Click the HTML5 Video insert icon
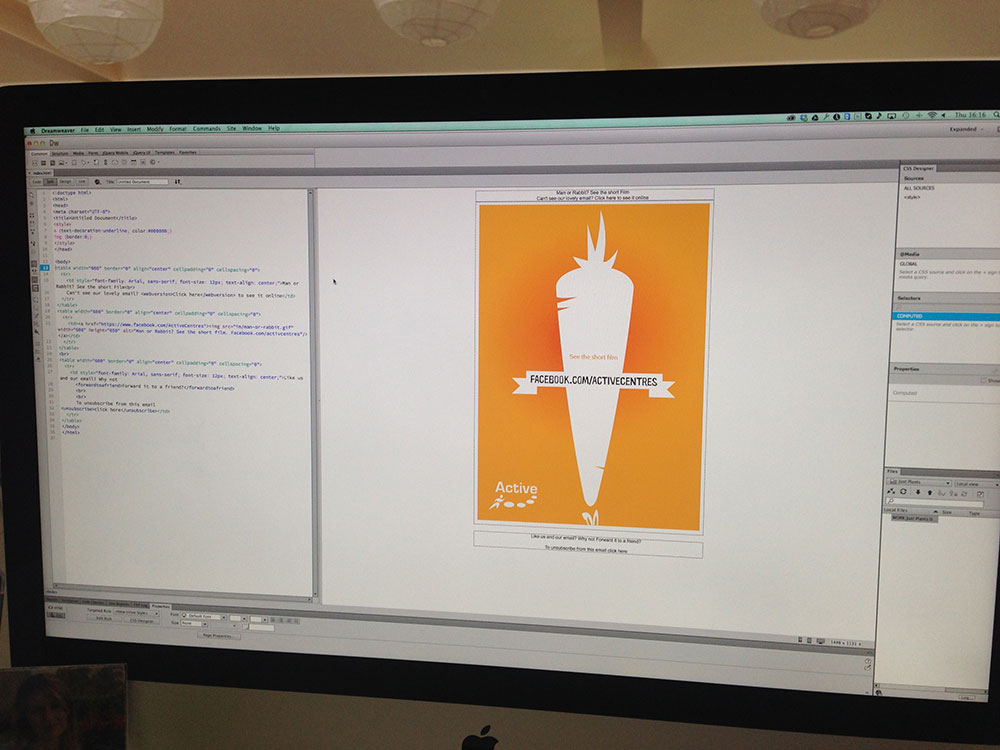 point(43,163)
